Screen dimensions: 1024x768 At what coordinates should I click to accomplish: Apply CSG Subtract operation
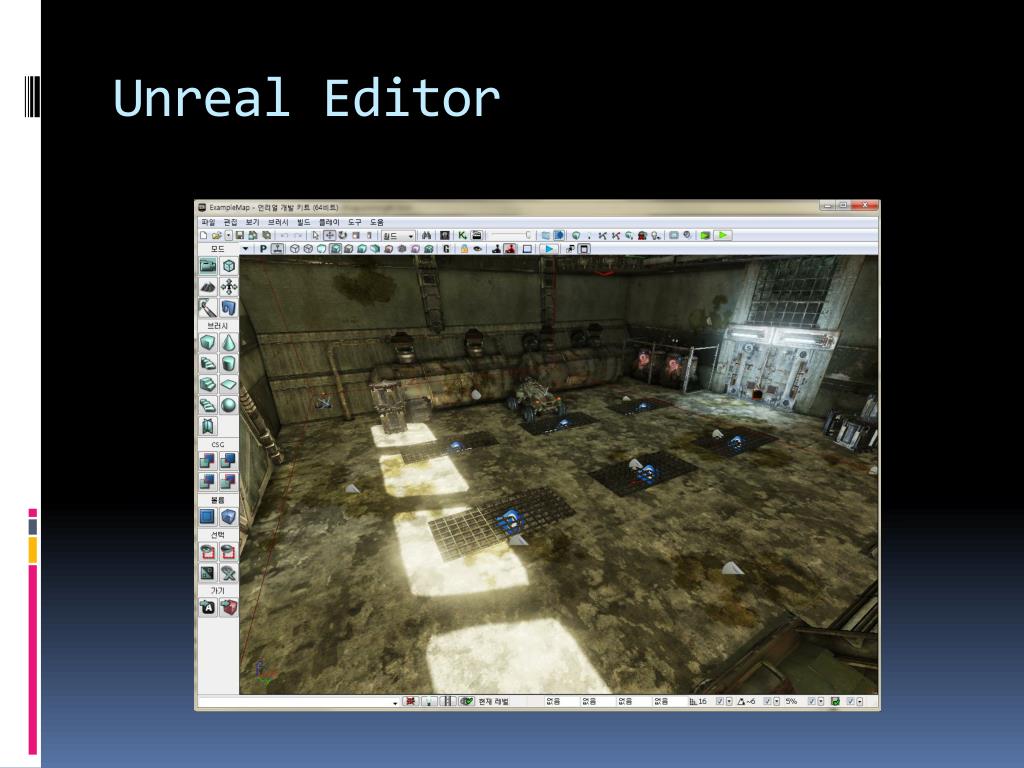[x=229, y=460]
